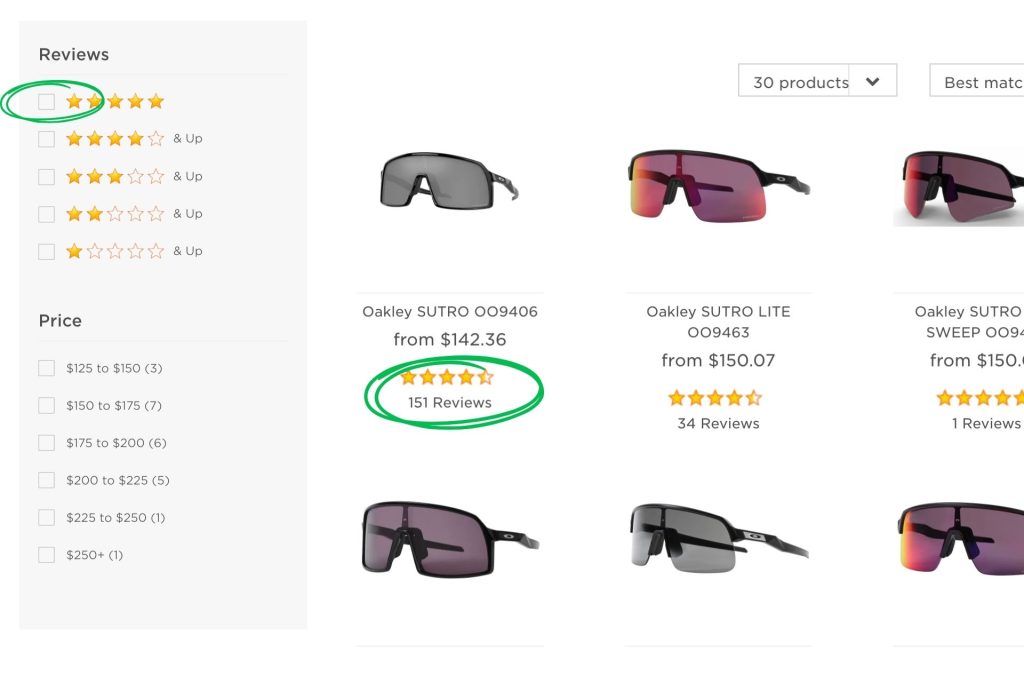Enable the 5-star reviews filter
Image resolution: width=1024 pixels, height=683 pixels.
(x=46, y=101)
